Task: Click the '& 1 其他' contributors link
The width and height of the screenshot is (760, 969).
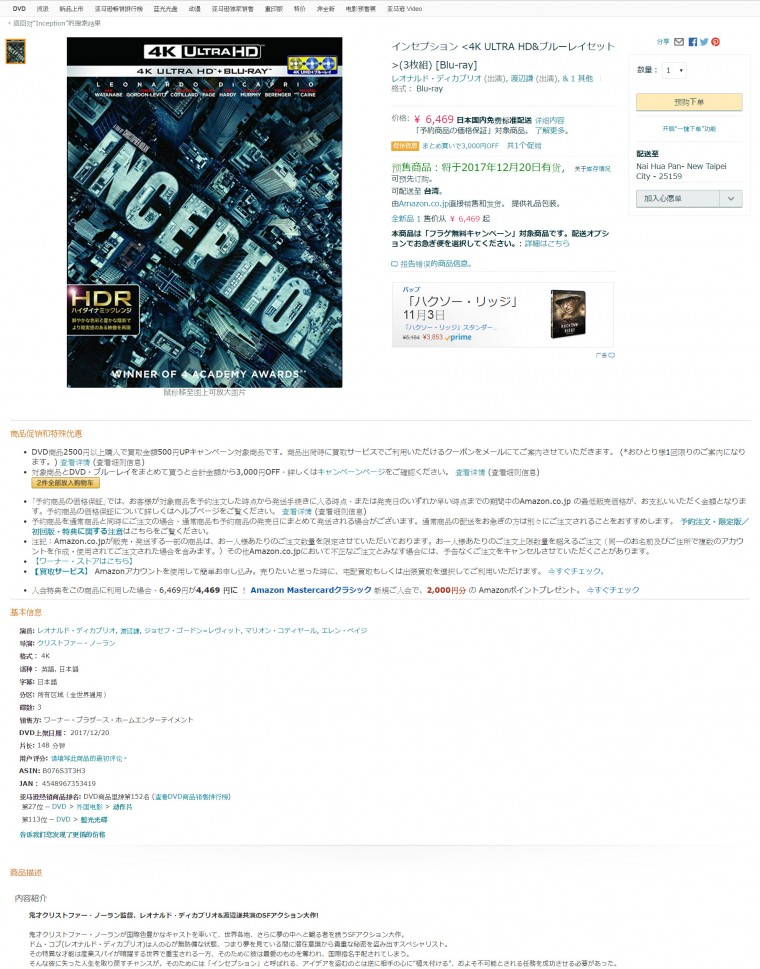Action: [578, 78]
